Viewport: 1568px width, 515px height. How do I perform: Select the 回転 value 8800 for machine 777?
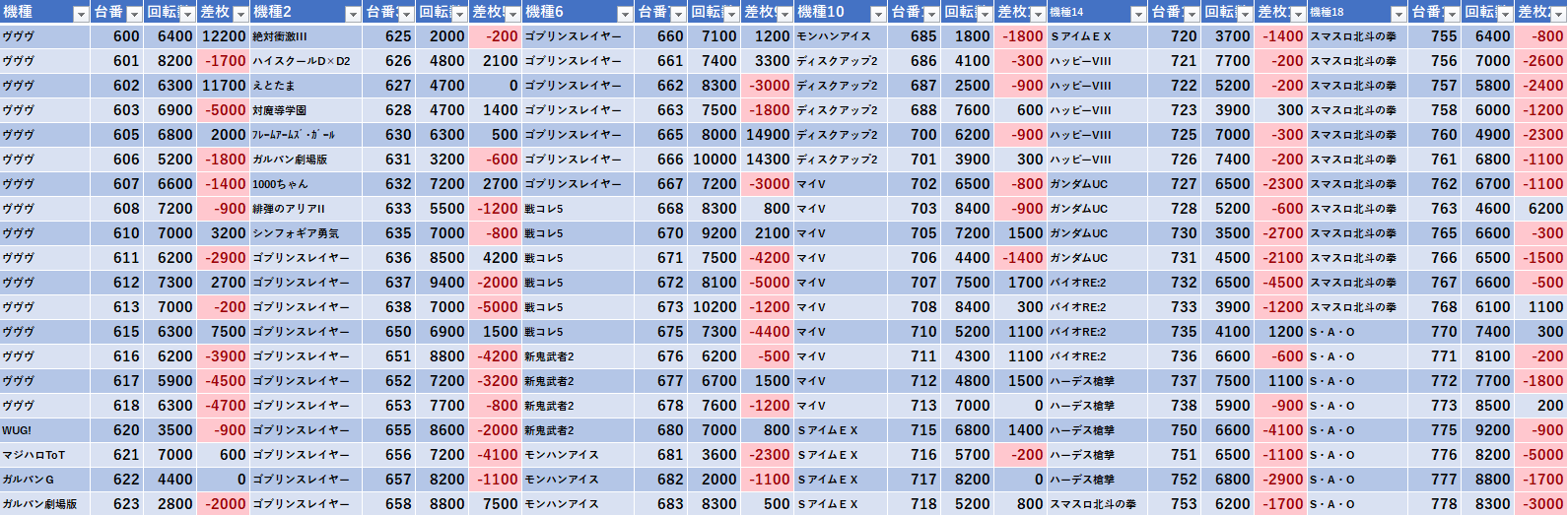coord(1488,480)
